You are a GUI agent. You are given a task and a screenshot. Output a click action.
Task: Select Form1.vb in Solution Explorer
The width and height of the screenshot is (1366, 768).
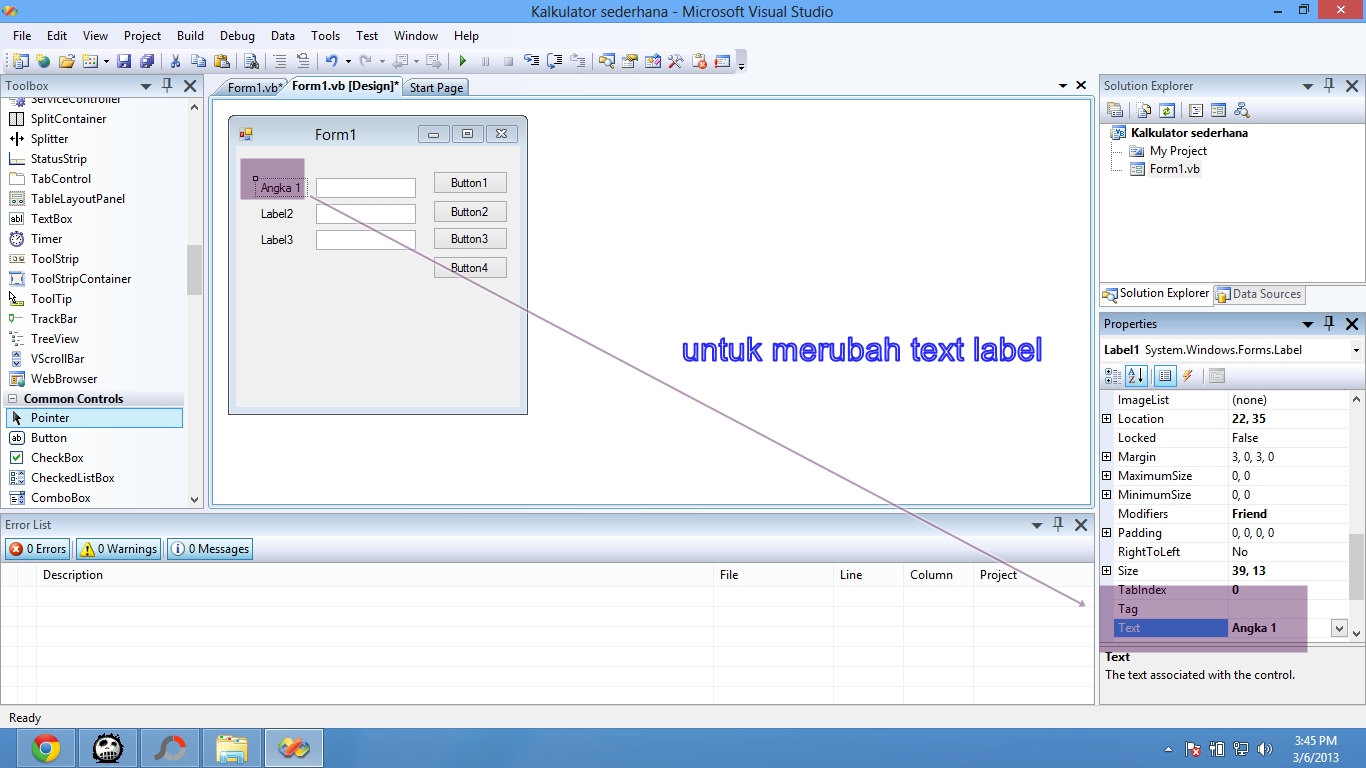[x=1175, y=168]
